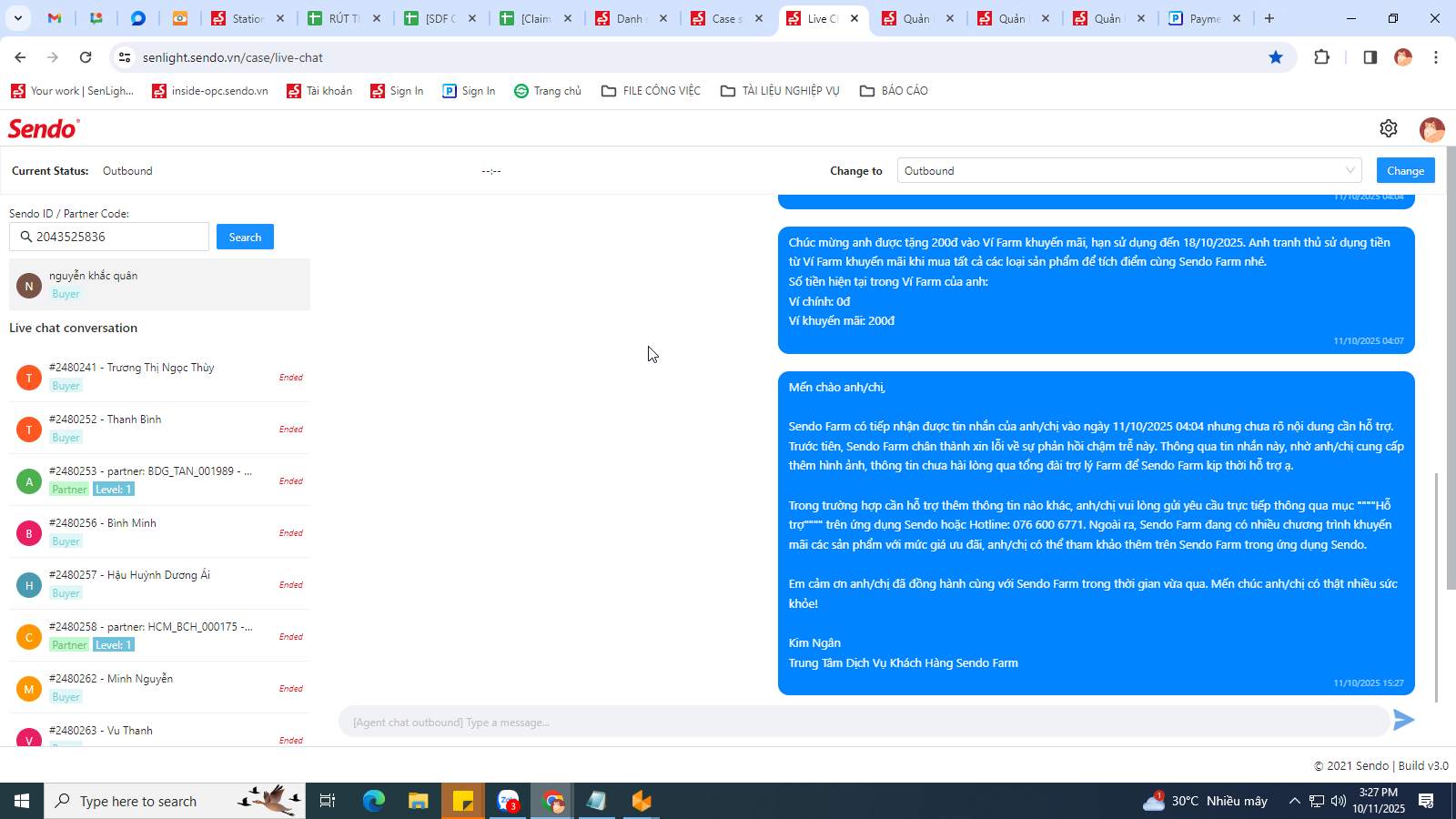Open File Explorer from the taskbar
Screen dimensions: 1456x819
point(418,801)
